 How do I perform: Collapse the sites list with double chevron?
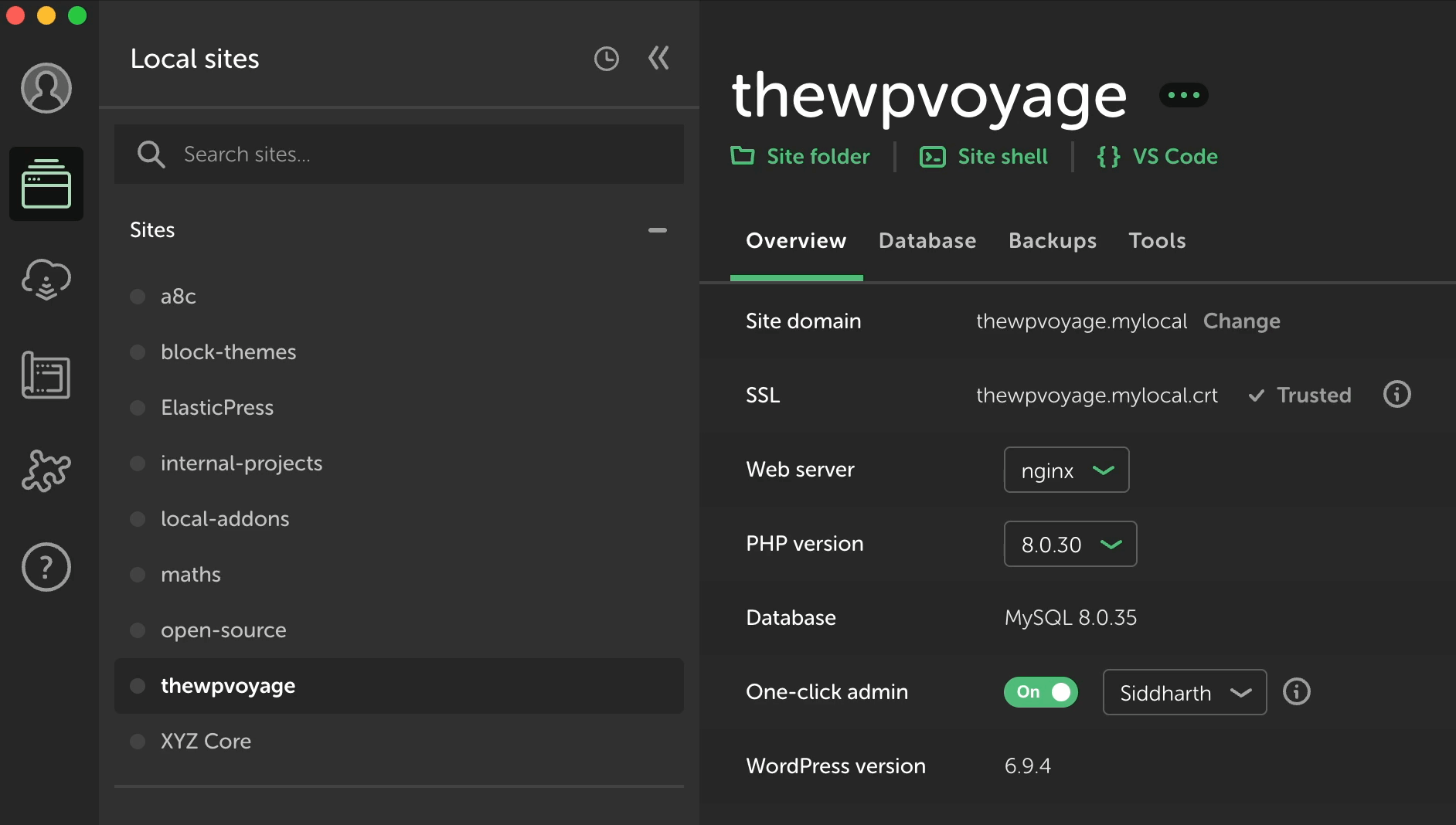(658, 57)
